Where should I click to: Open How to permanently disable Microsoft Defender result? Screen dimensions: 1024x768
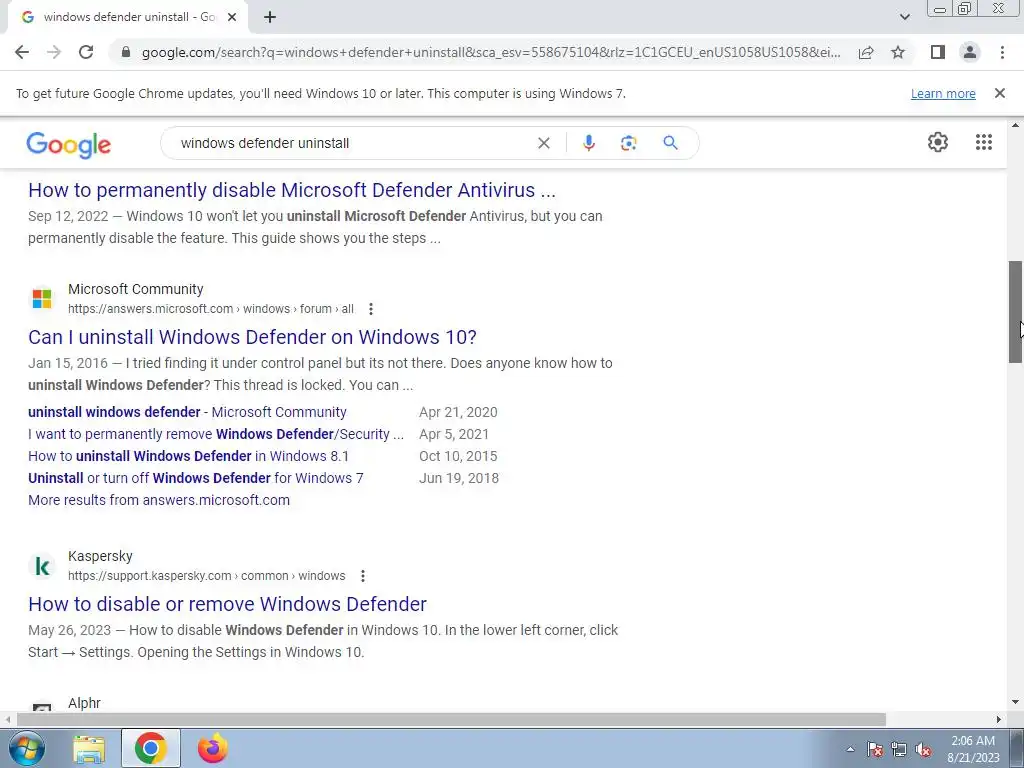(x=292, y=190)
